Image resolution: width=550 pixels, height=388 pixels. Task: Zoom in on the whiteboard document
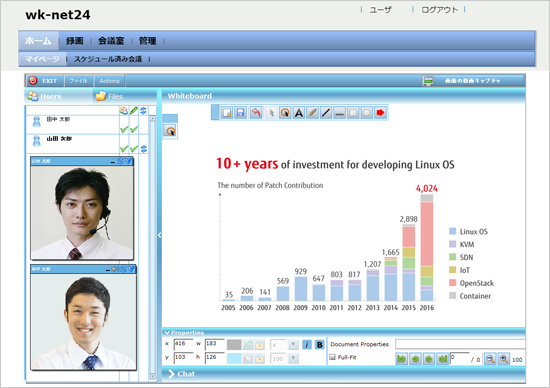click(504, 359)
